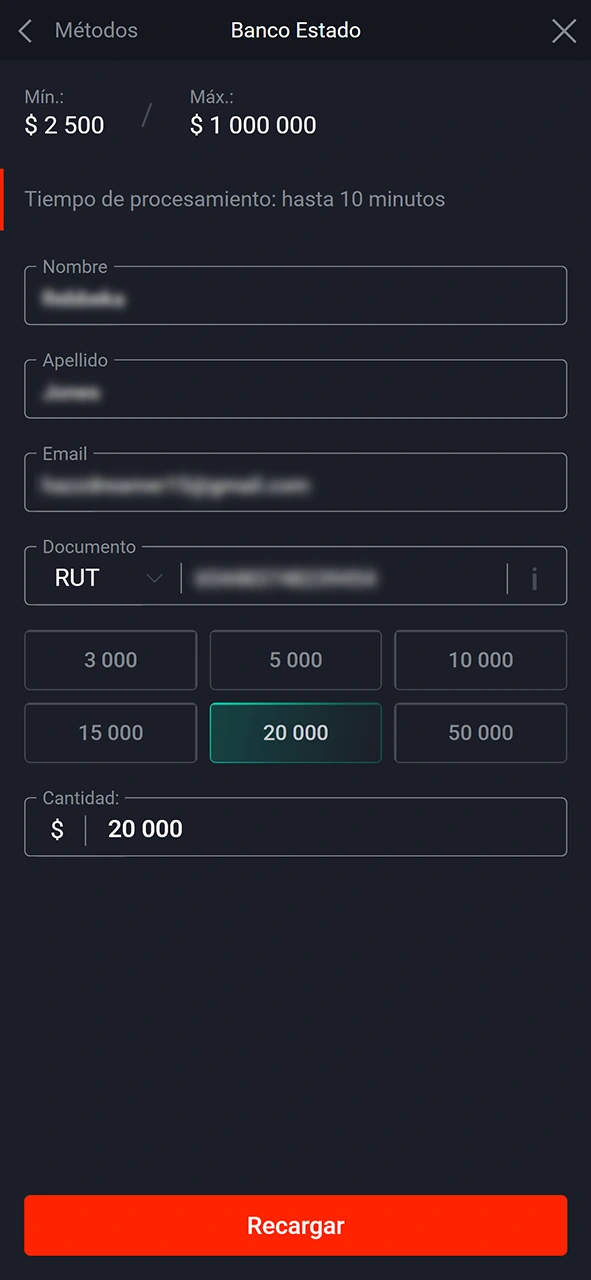591x1280 pixels.
Task: Click the dollar sign currency icon
Action: (x=57, y=829)
